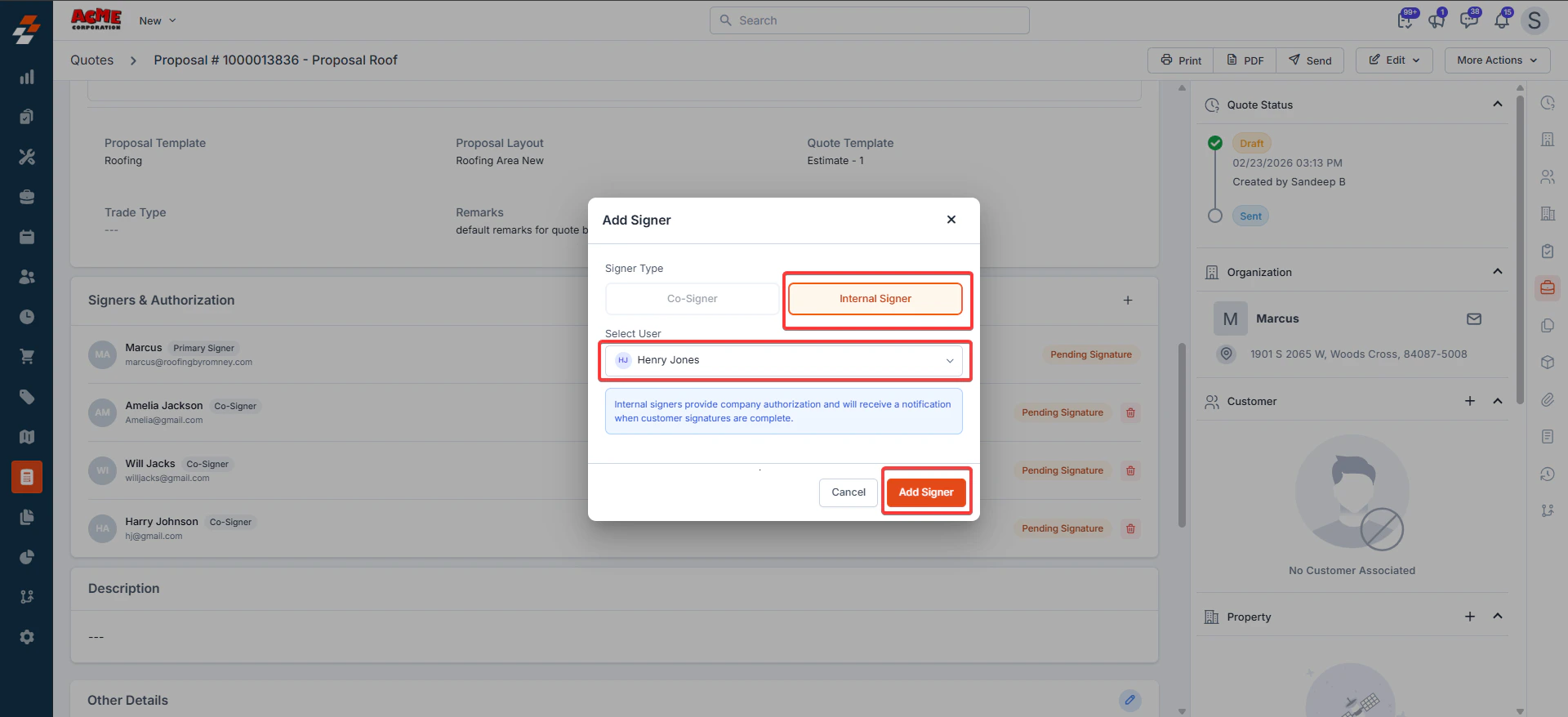This screenshot has width=1568, height=717.
Task: Open the dashboard bar chart sidebar icon
Action: (27, 77)
